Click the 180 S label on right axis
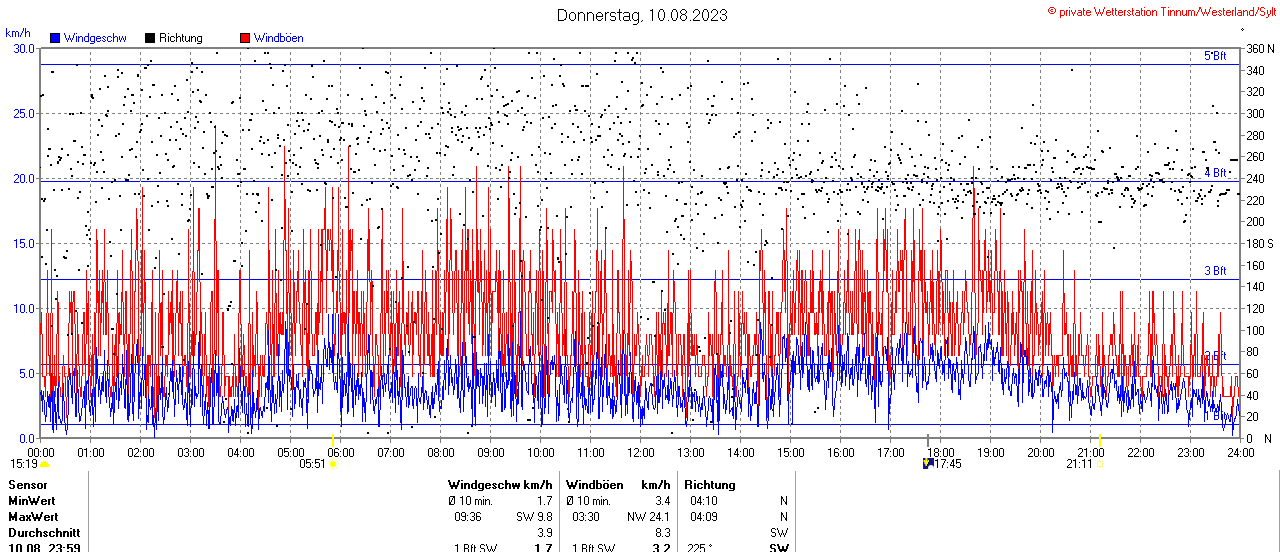This screenshot has height=552, width=1280. point(1259,243)
